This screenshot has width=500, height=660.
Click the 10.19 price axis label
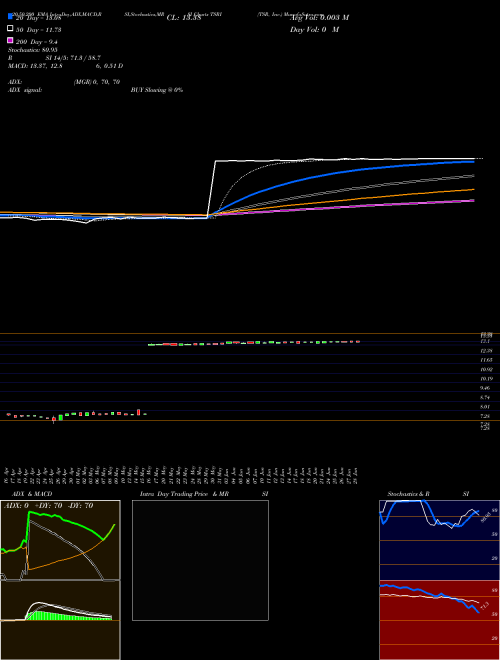coord(487,379)
